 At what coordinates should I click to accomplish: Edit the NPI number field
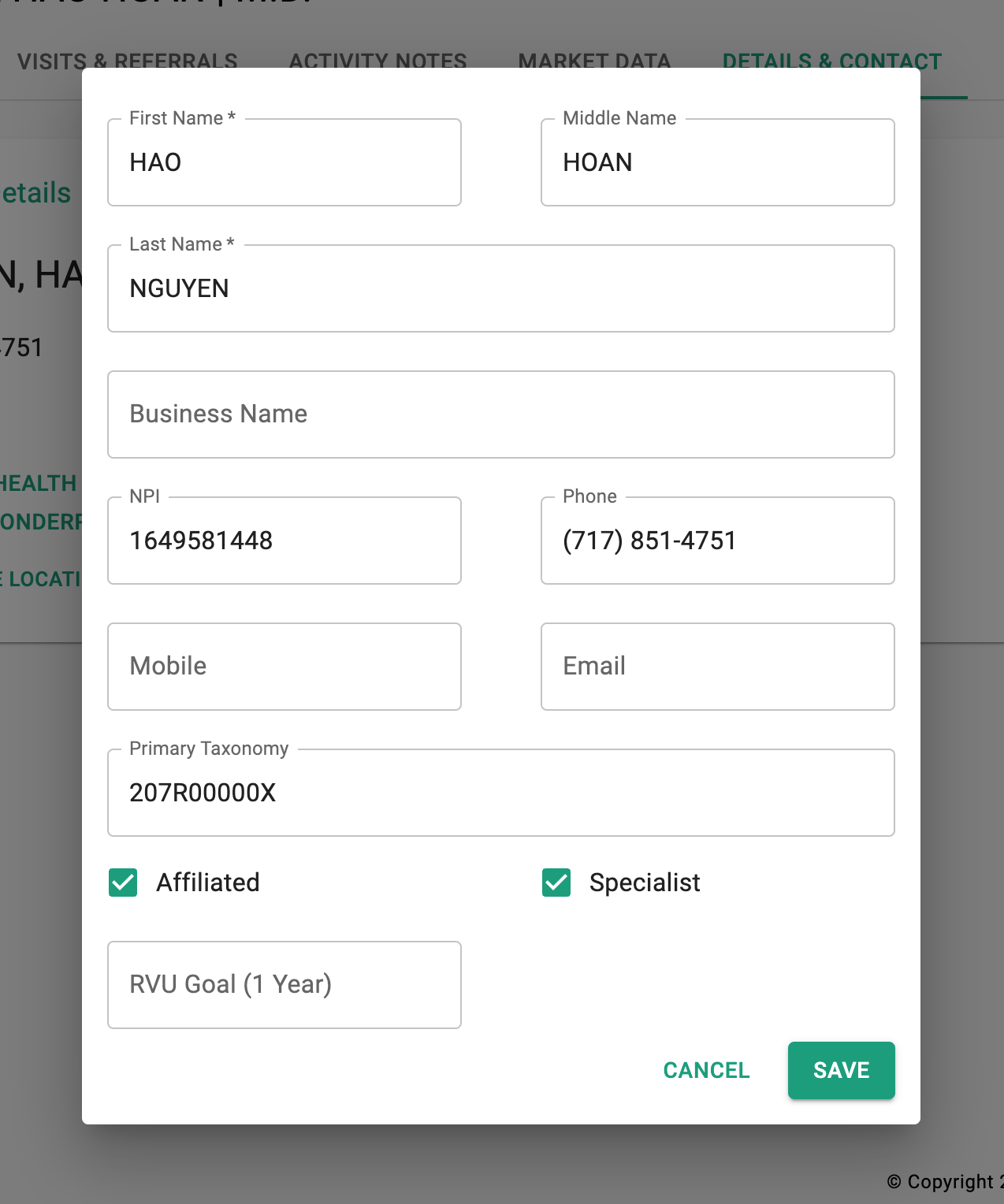coord(284,541)
